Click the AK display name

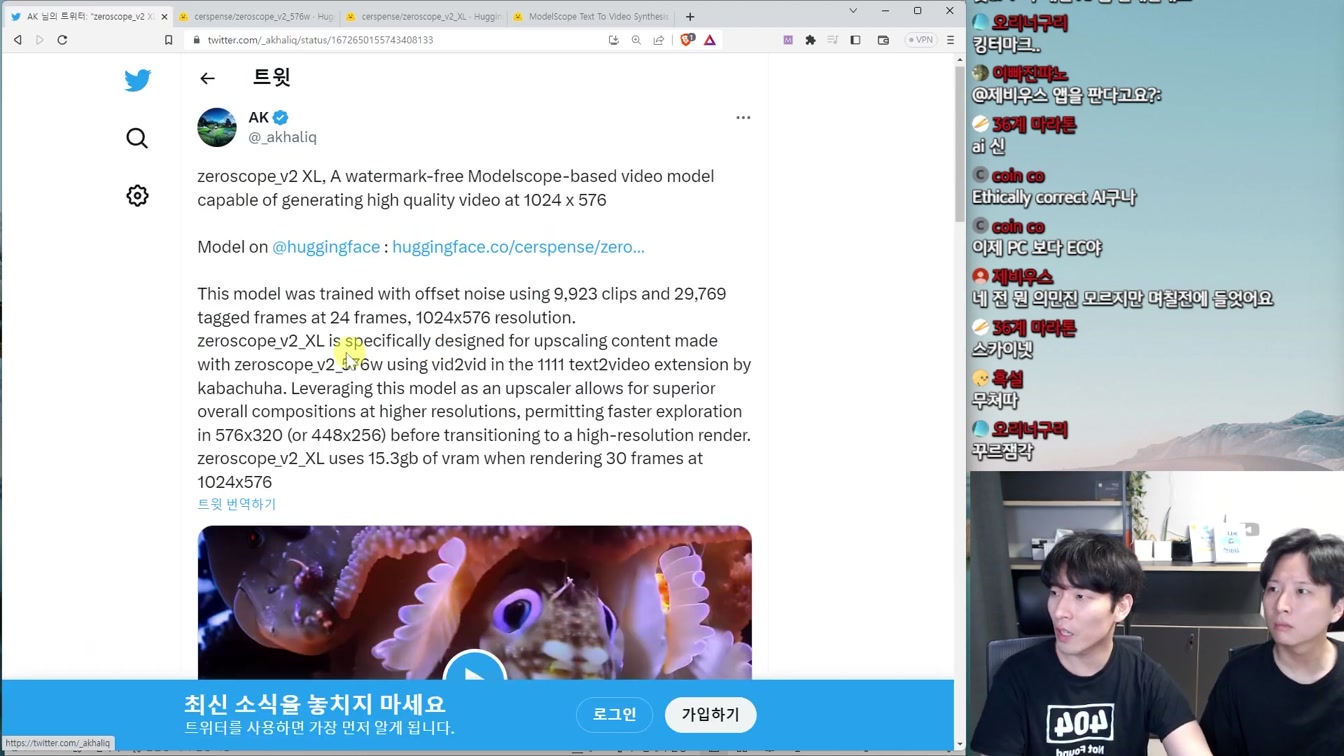(x=259, y=117)
